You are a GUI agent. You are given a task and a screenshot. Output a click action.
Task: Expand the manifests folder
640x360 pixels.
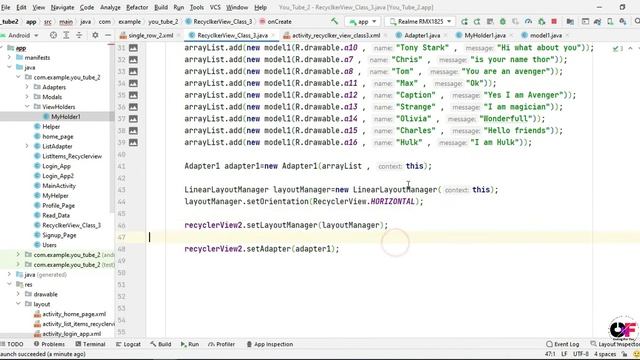tap(9, 58)
